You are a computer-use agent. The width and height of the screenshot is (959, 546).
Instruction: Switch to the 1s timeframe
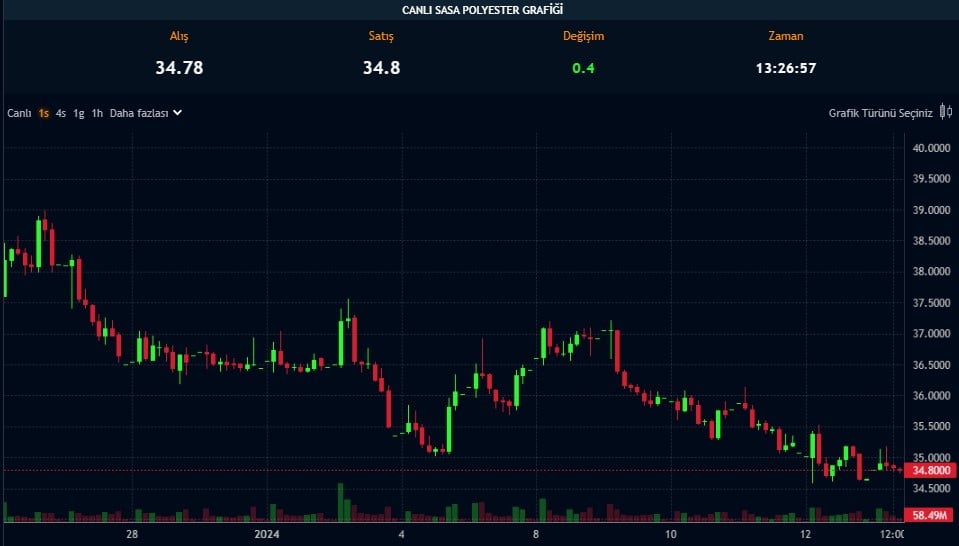(44, 113)
